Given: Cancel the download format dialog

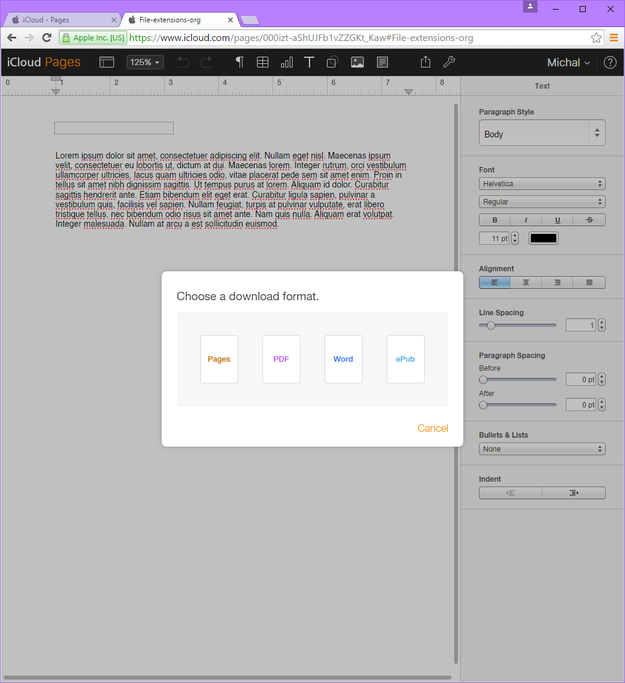Looking at the screenshot, I should click(x=432, y=428).
